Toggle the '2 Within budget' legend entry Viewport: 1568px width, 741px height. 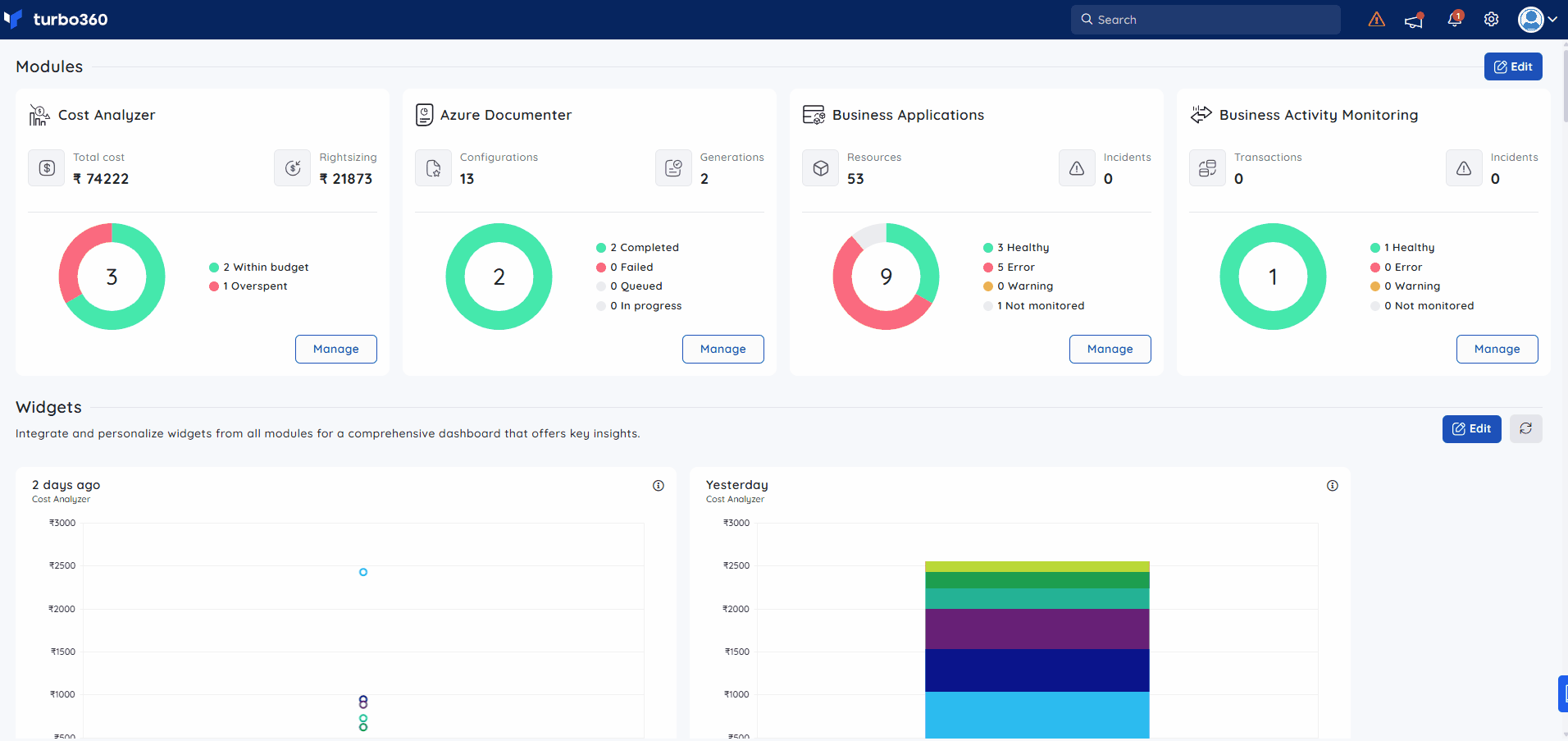point(259,267)
